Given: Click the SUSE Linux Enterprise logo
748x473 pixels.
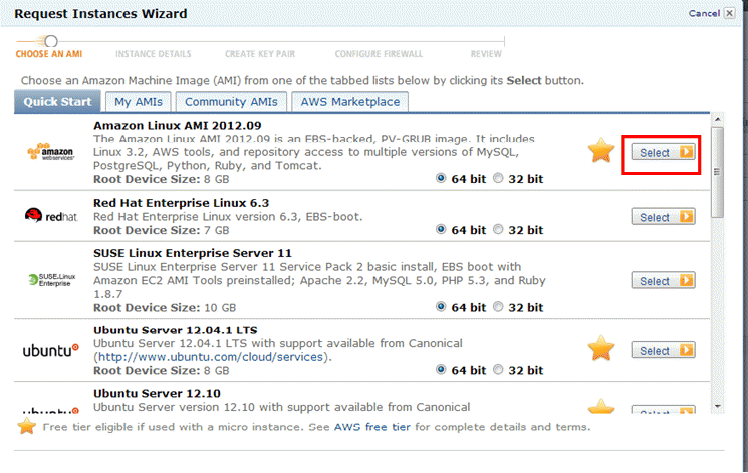Looking at the screenshot, I should point(52,280).
